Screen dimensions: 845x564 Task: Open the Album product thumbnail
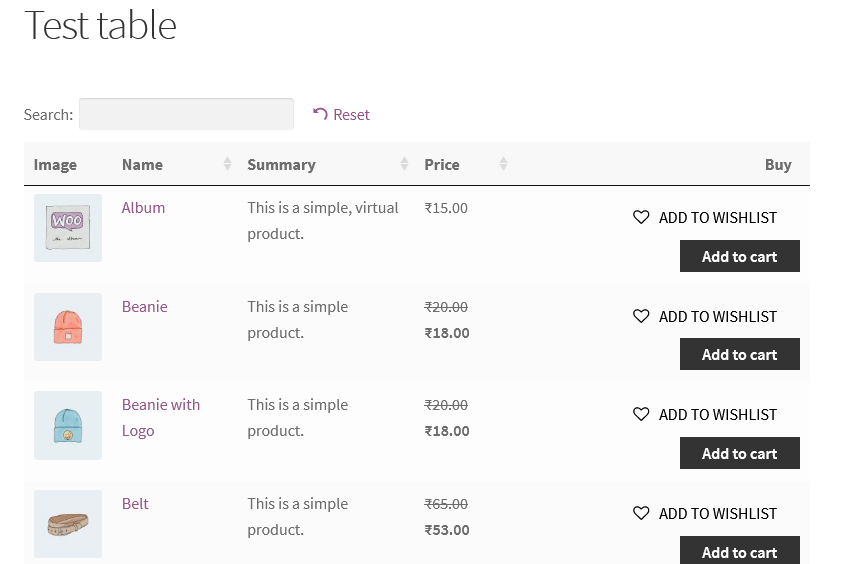(x=68, y=228)
